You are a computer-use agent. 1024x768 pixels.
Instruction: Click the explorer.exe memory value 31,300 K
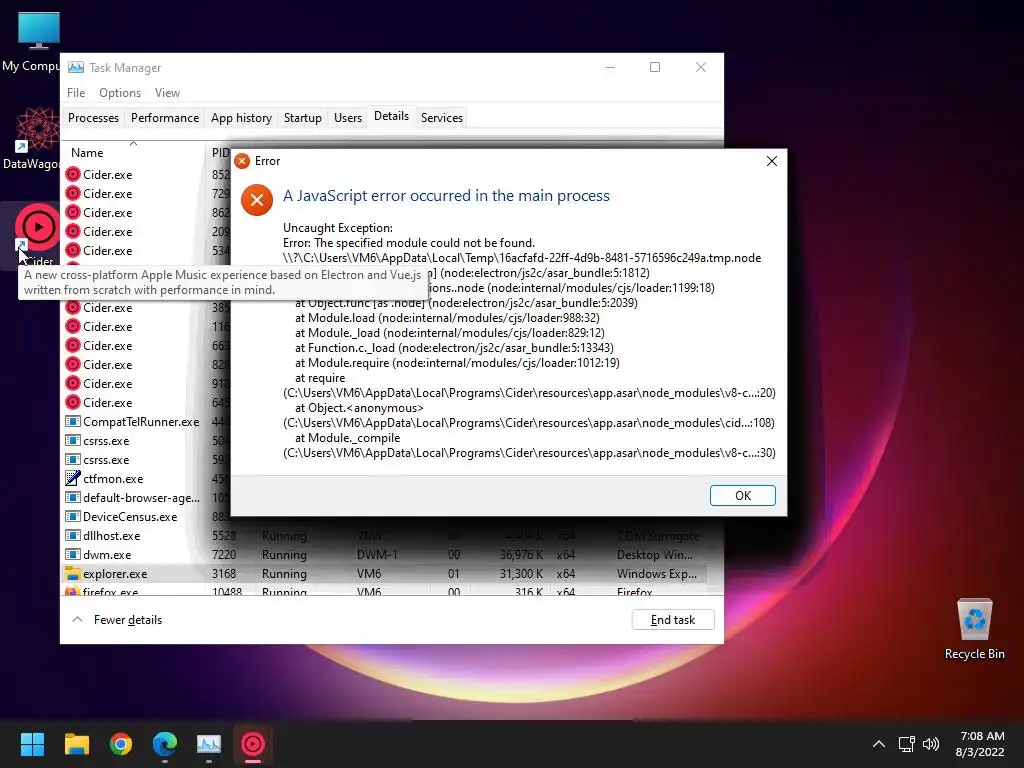522,573
